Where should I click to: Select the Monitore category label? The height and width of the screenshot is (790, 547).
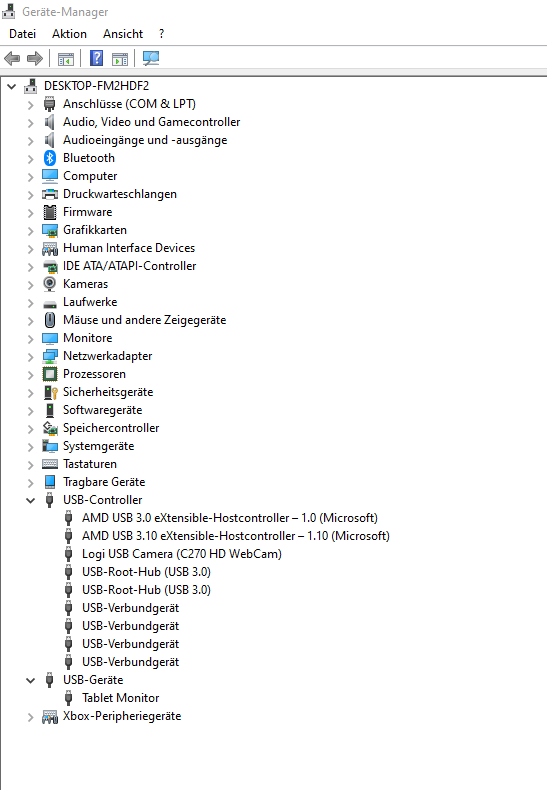[x=88, y=338]
